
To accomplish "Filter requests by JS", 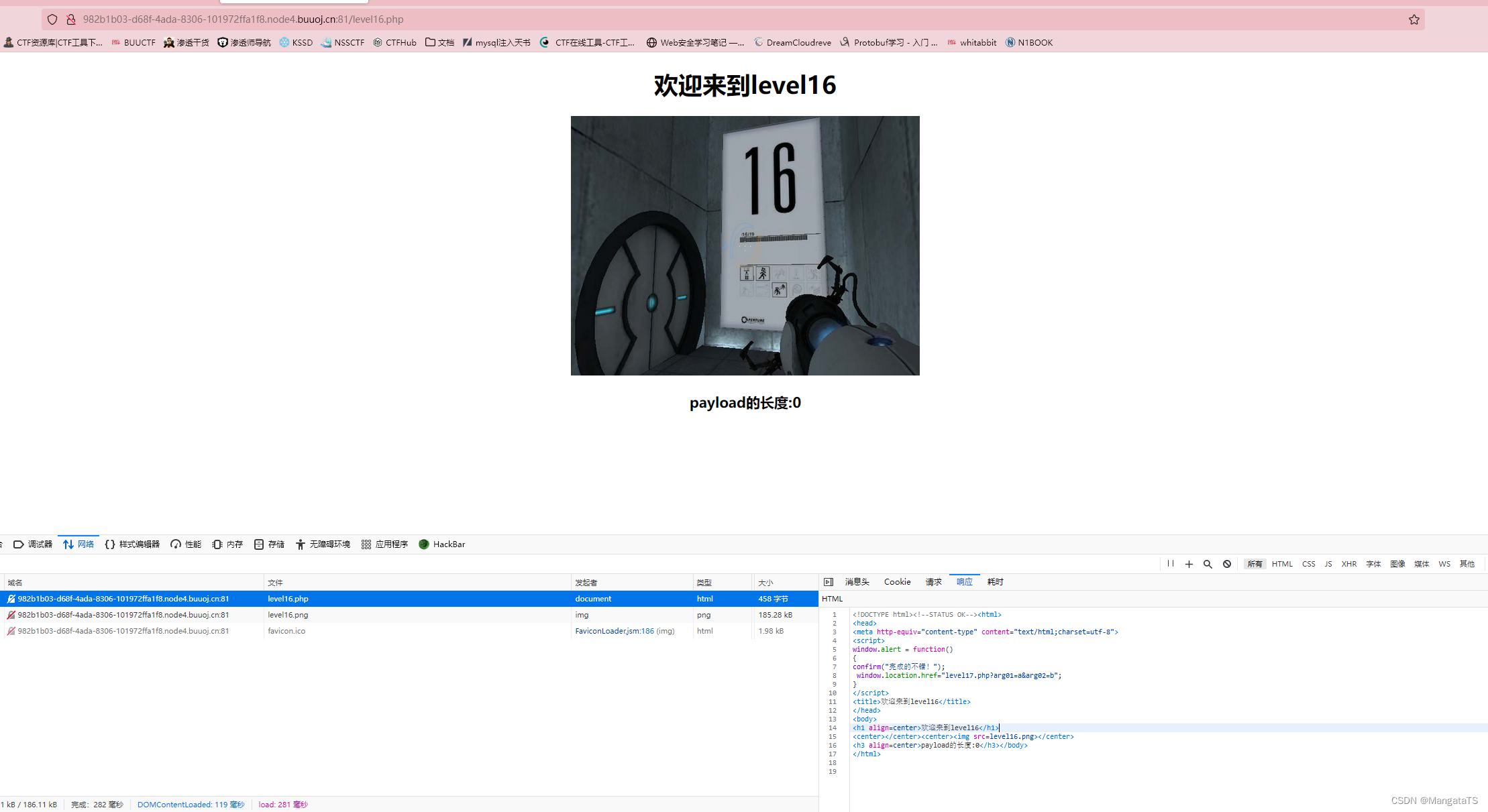I will [x=1328, y=564].
